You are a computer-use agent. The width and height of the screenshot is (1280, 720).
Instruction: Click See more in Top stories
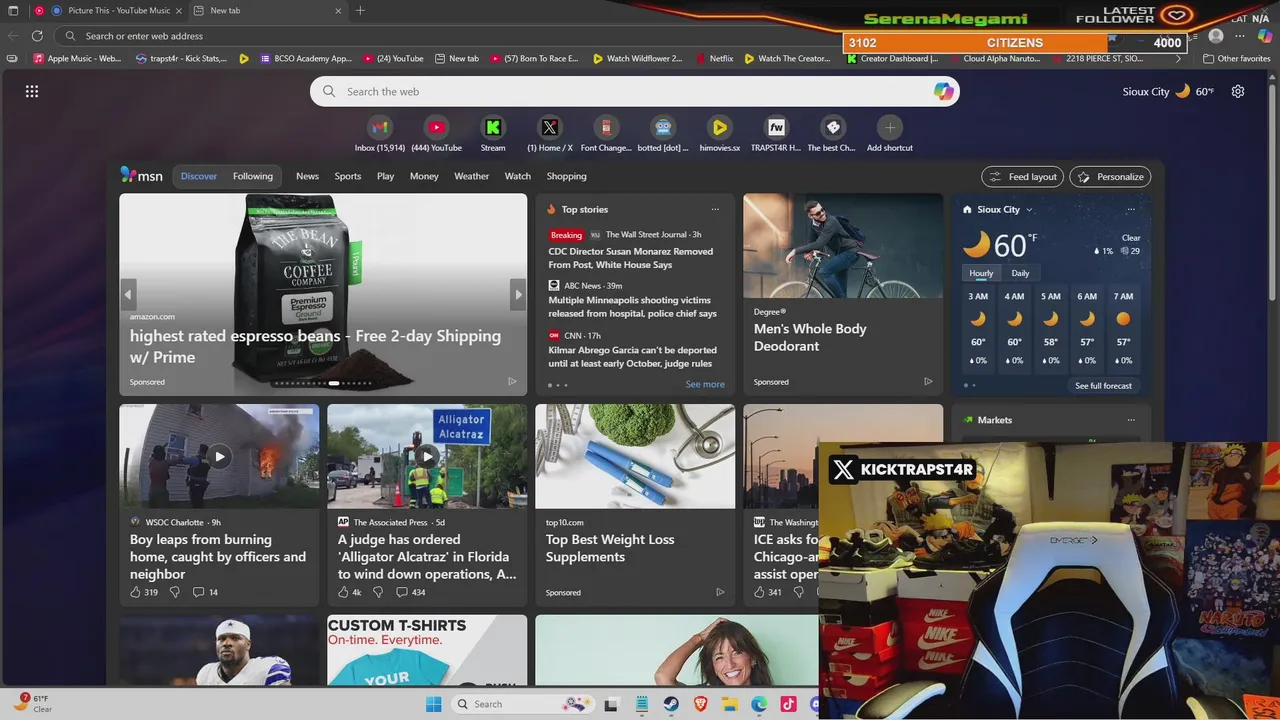[705, 384]
